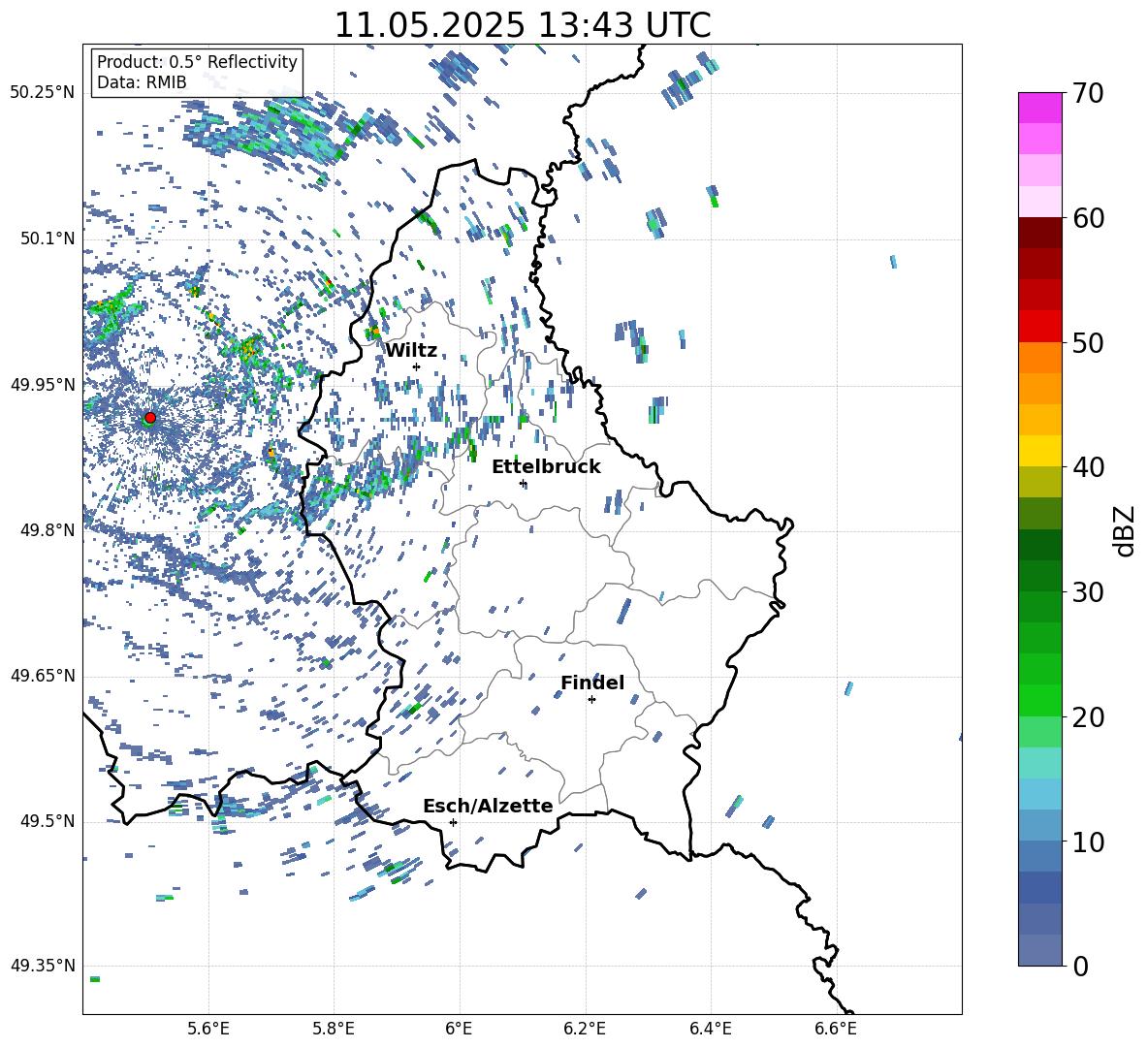Click the bright red swatch above 50
The image size is (1148, 1048).
(x=1039, y=327)
